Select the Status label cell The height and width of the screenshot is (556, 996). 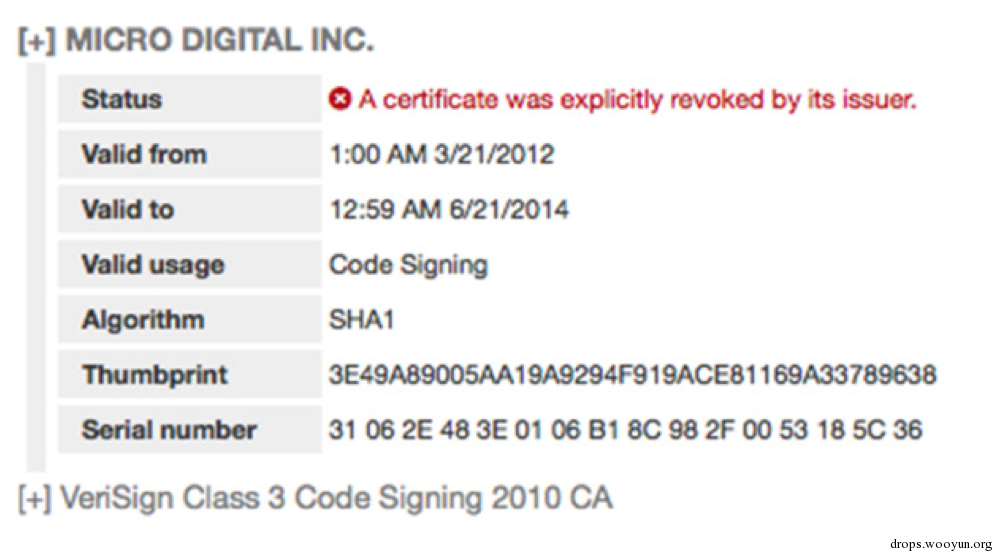point(189,99)
